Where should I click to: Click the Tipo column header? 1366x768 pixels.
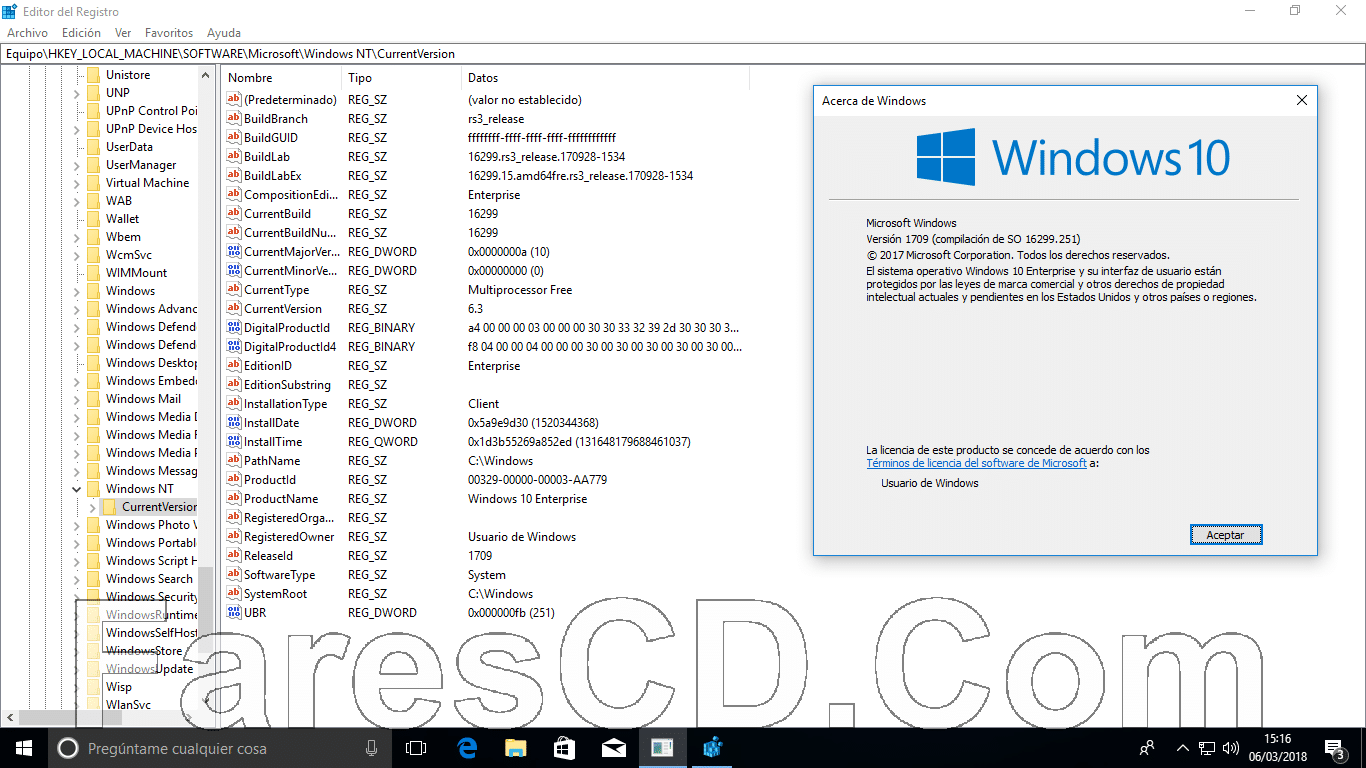[x=402, y=78]
